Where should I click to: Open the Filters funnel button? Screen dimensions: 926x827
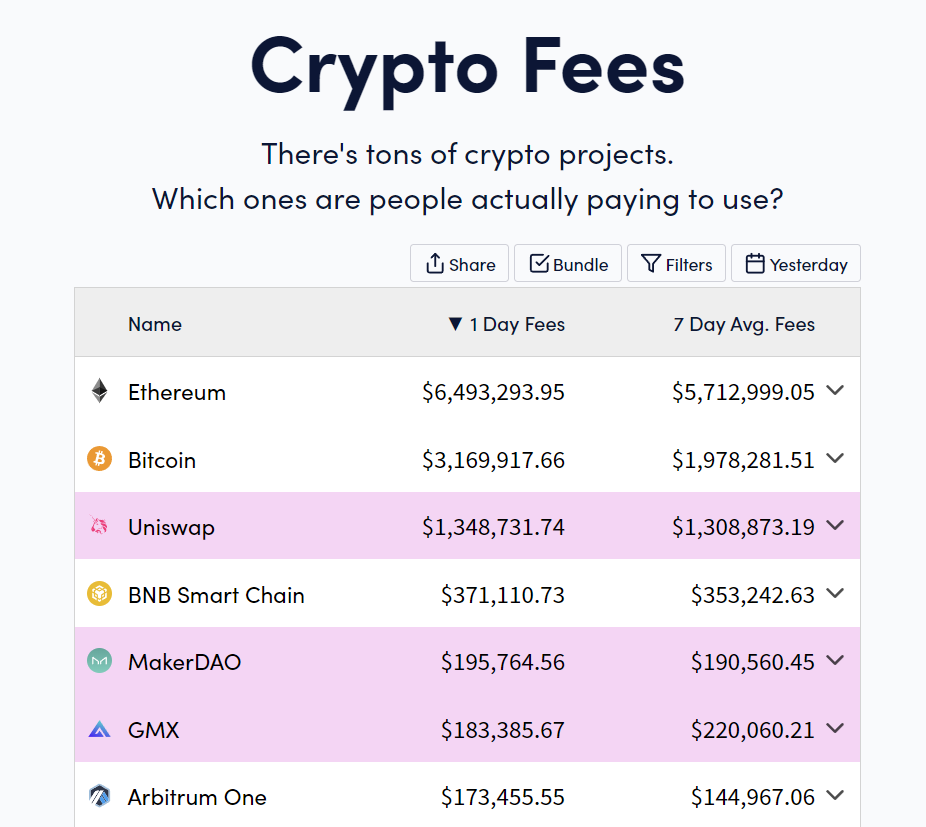click(x=676, y=263)
